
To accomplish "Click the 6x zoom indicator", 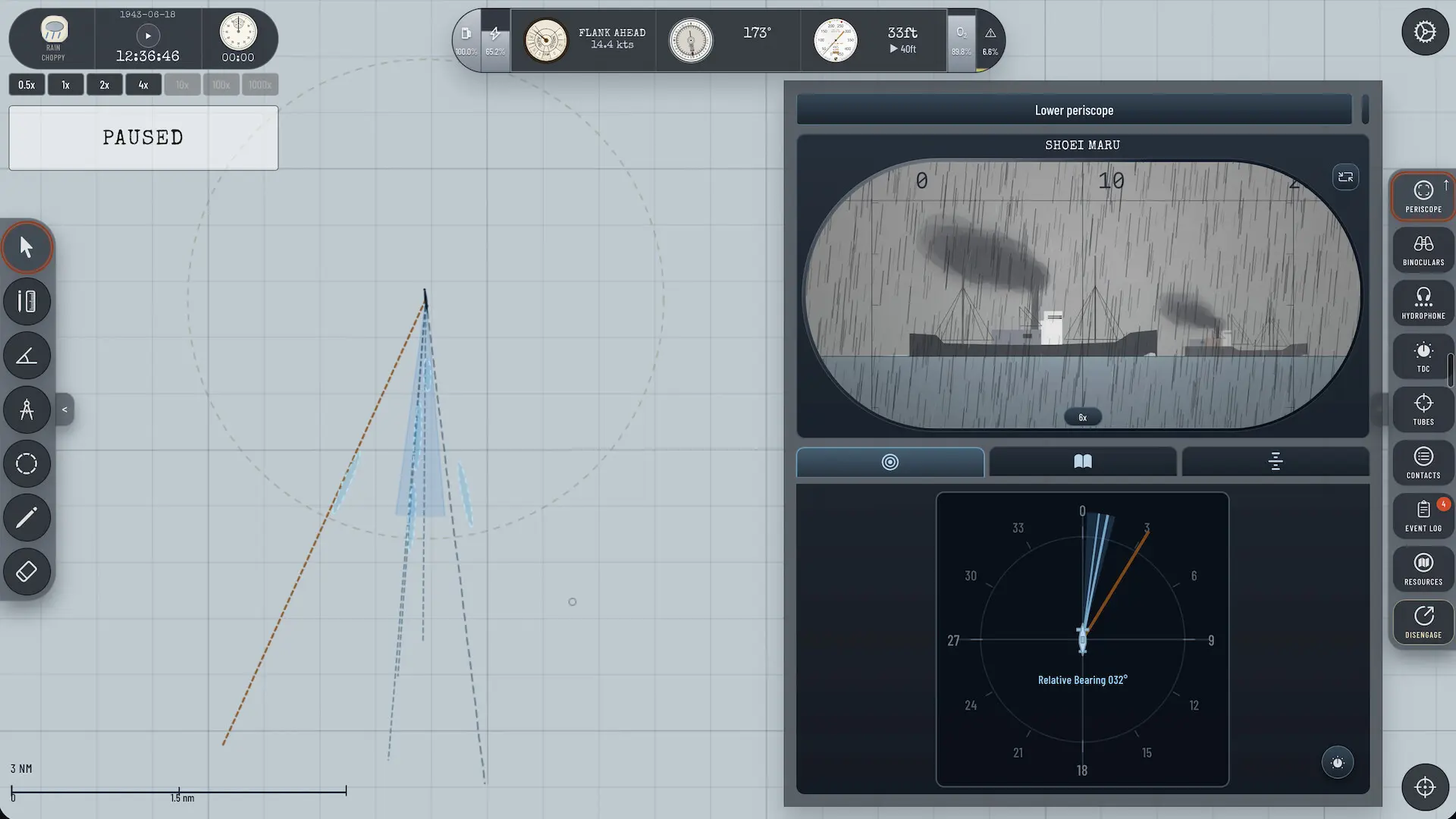I will (x=1083, y=417).
